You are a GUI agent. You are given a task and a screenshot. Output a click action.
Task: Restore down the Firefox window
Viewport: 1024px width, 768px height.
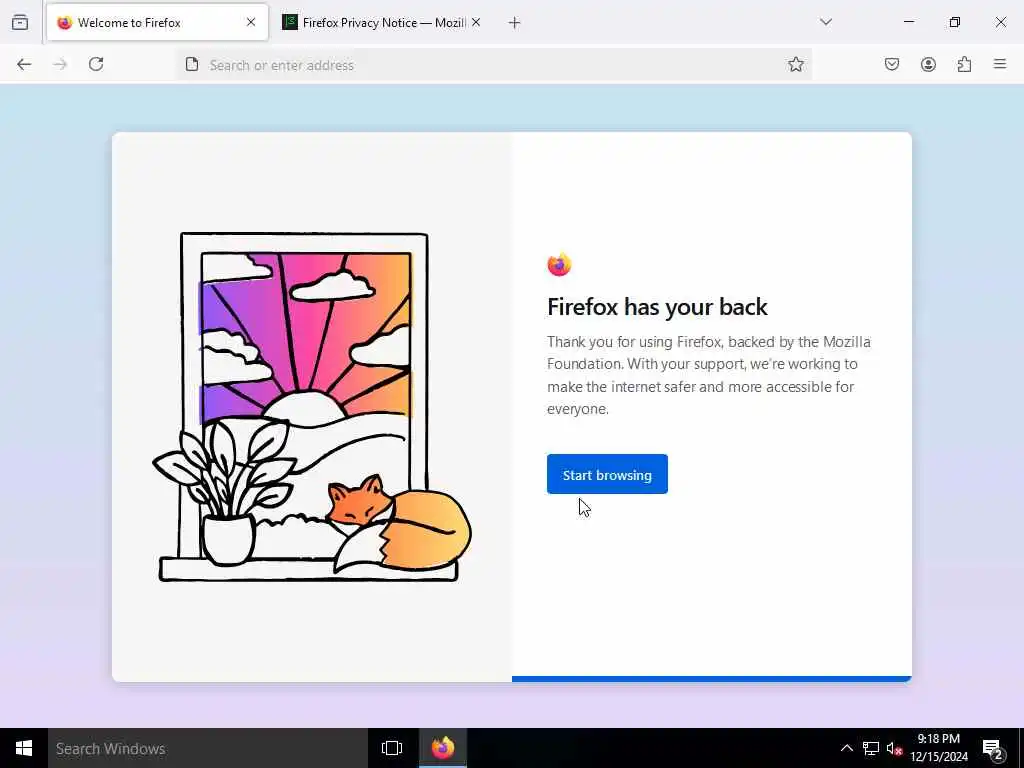(955, 22)
